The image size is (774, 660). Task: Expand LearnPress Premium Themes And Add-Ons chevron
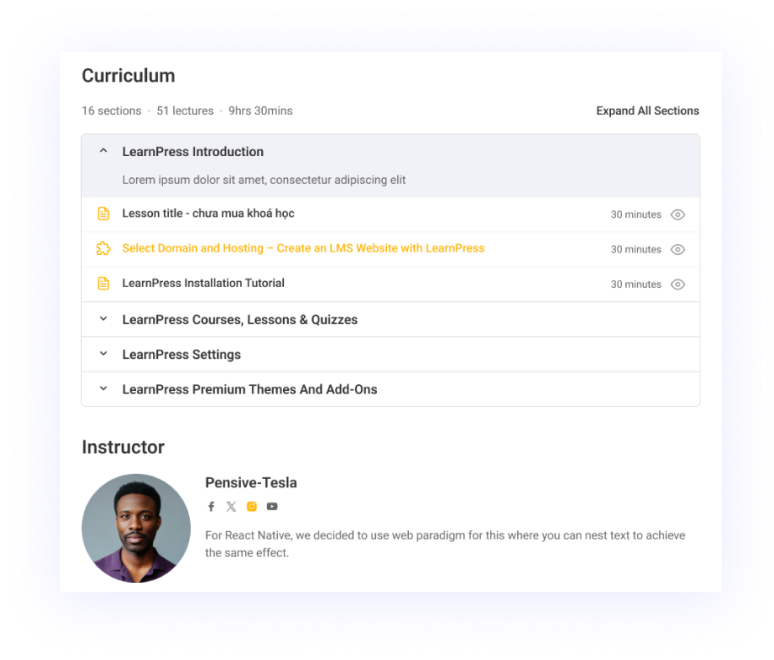[x=103, y=388]
